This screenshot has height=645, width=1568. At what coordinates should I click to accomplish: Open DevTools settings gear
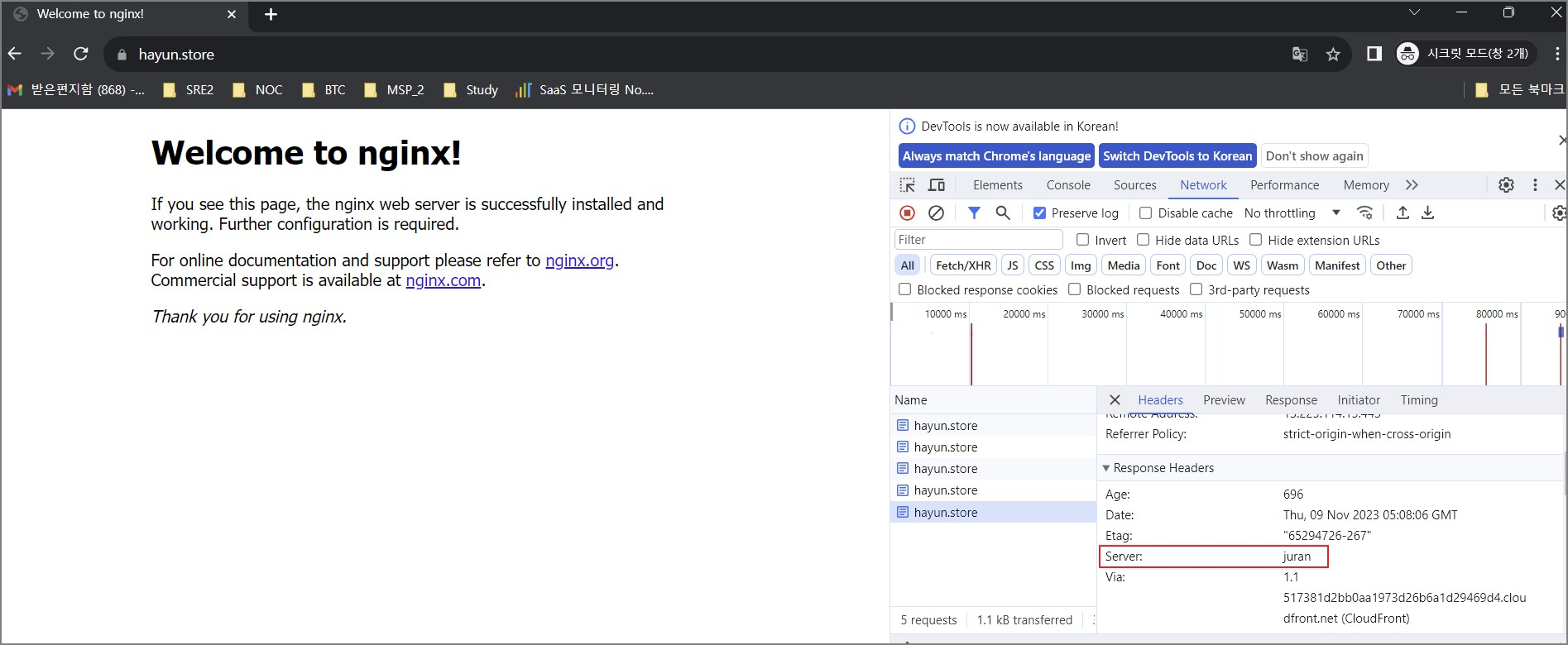coord(1506,185)
